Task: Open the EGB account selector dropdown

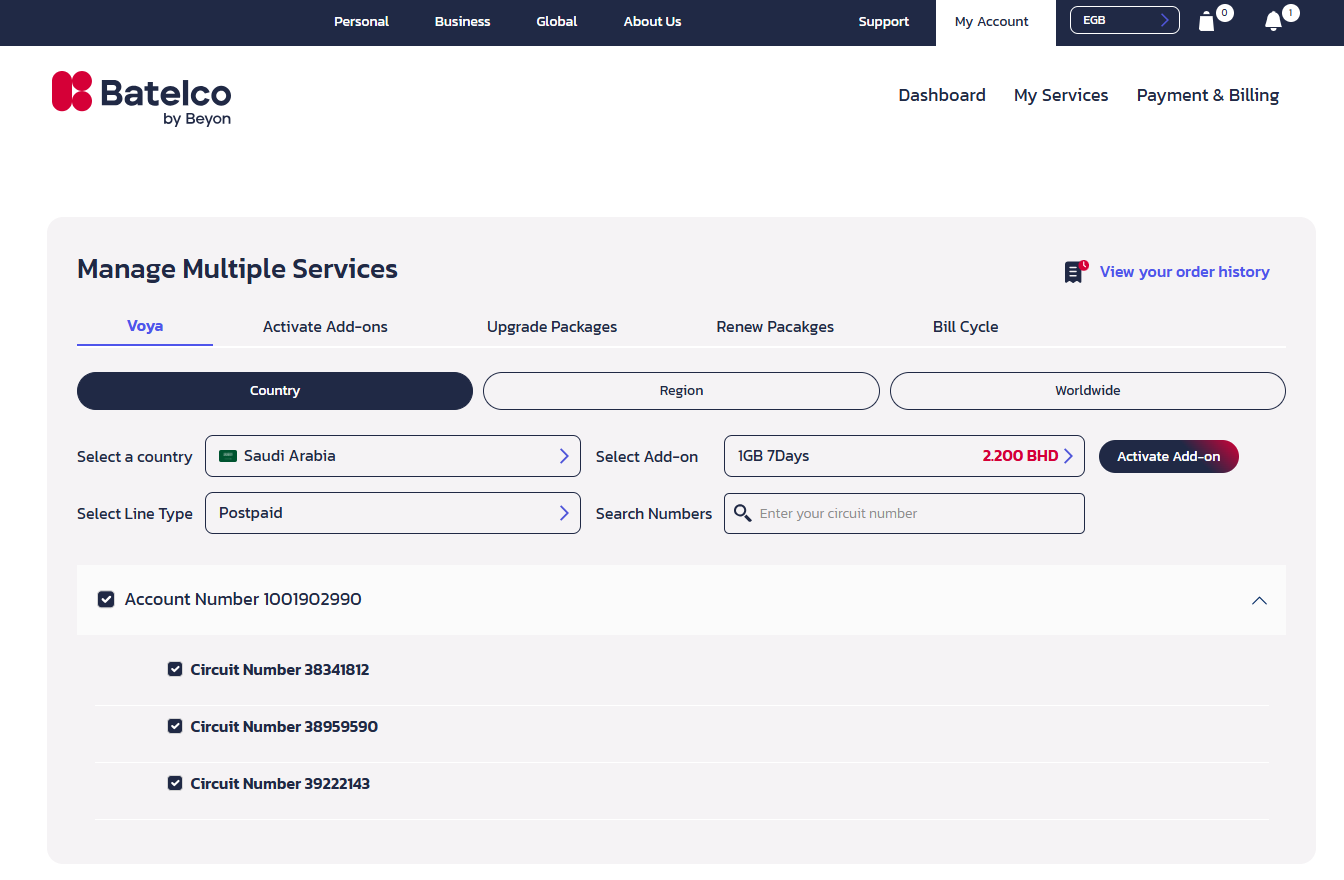Action: pos(1125,20)
